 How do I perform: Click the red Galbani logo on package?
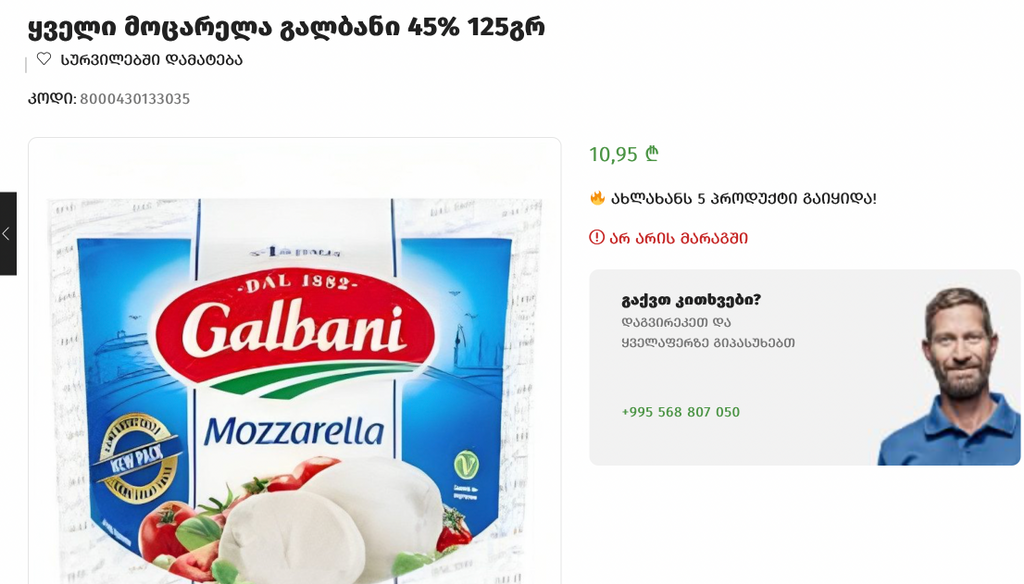(x=295, y=325)
